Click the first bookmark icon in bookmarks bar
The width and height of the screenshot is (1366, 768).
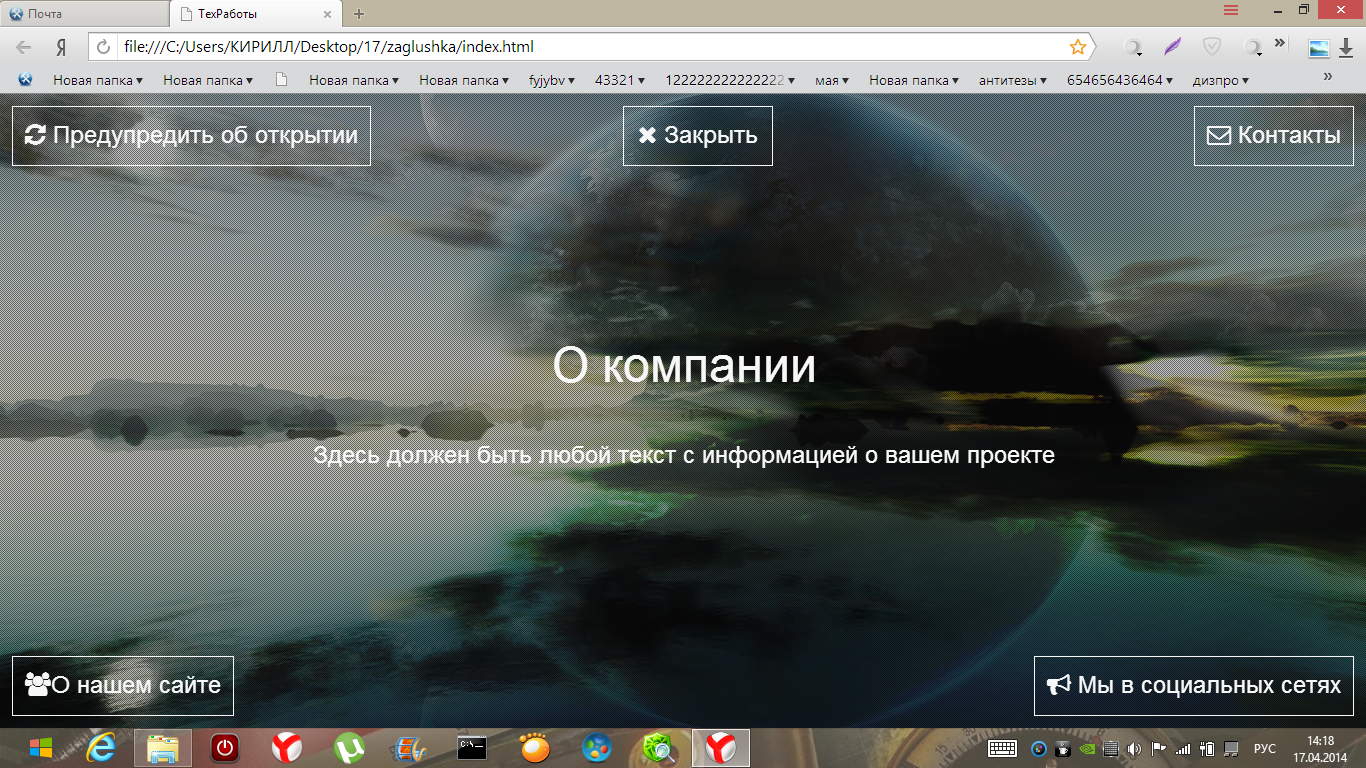click(25, 80)
